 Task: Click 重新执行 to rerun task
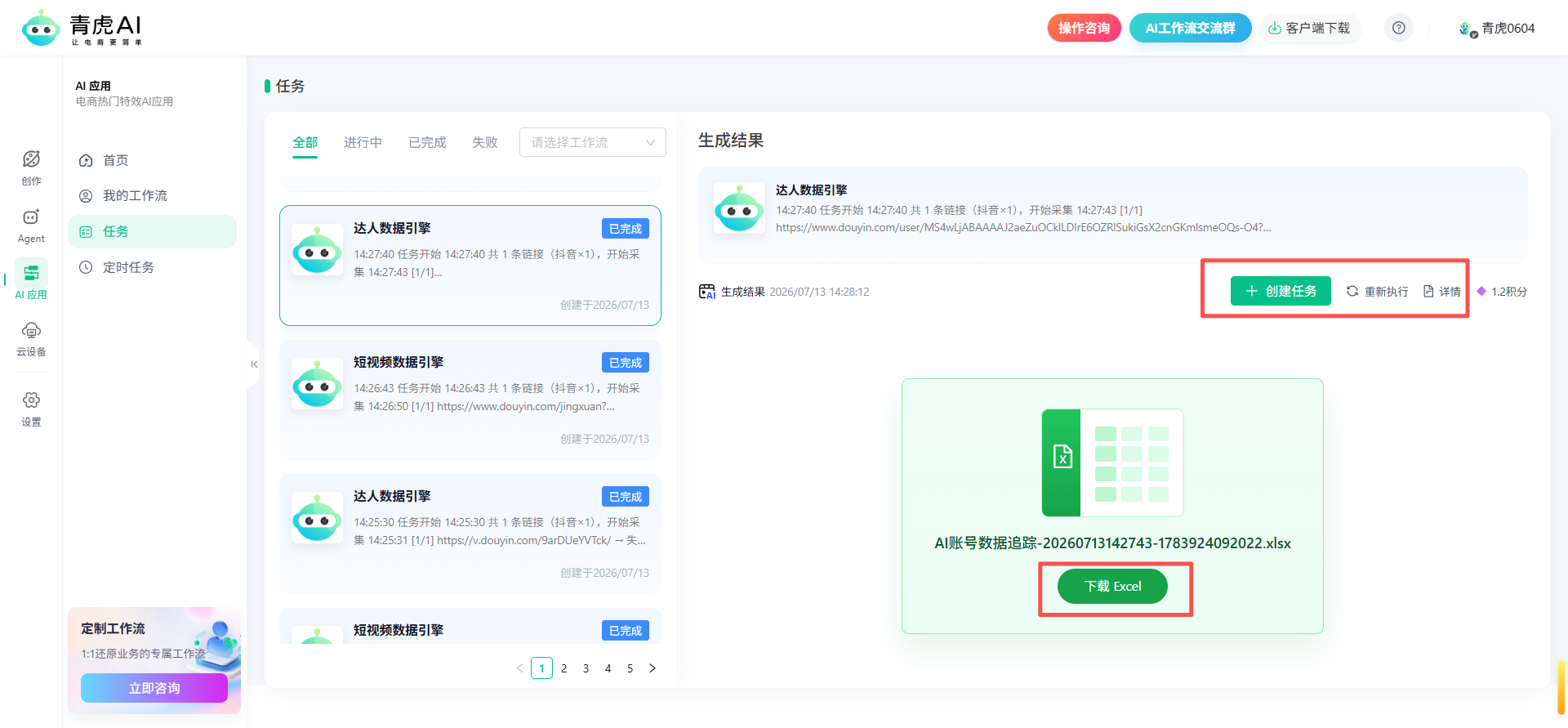click(x=1378, y=292)
